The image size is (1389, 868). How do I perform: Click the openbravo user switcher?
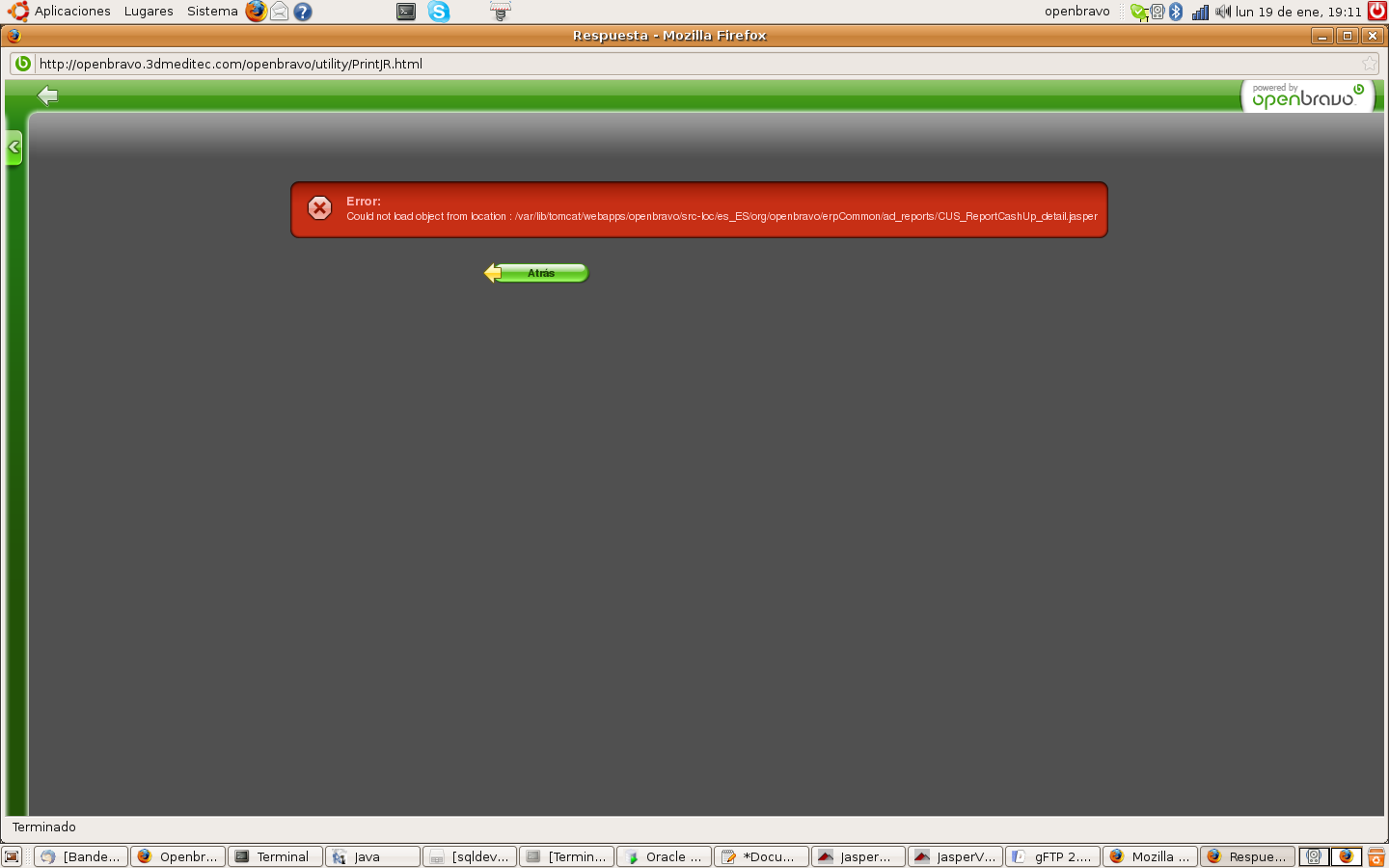point(1077,12)
